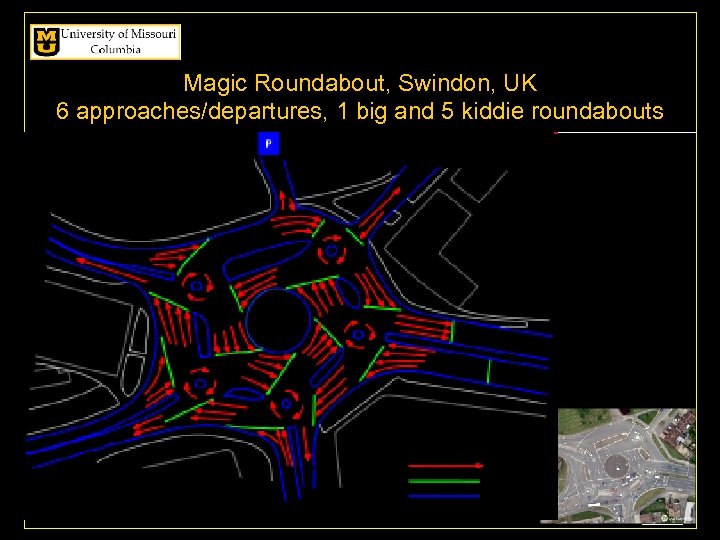Screen dimensions: 720x540
Task: Click the green legend line
Action: coord(444,481)
